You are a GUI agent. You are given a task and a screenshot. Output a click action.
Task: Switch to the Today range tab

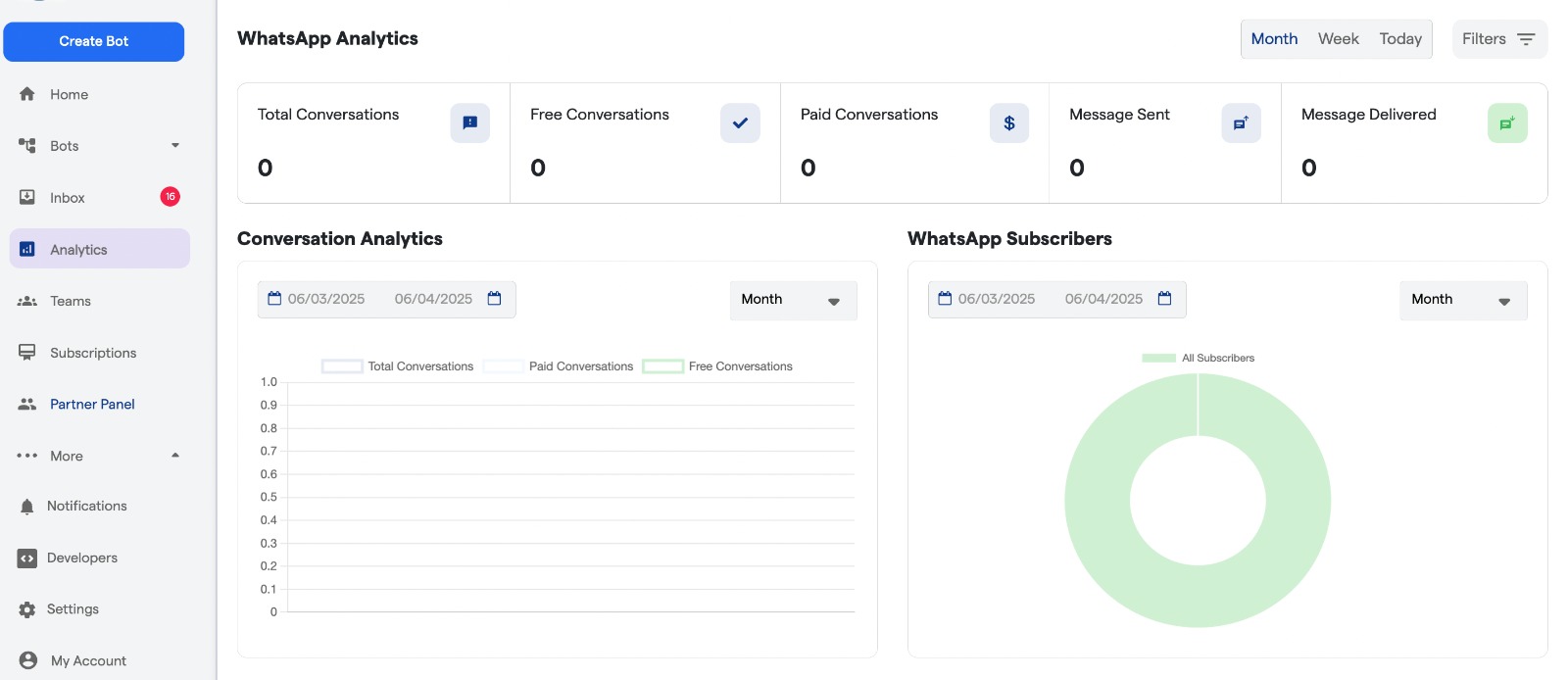pos(1400,39)
